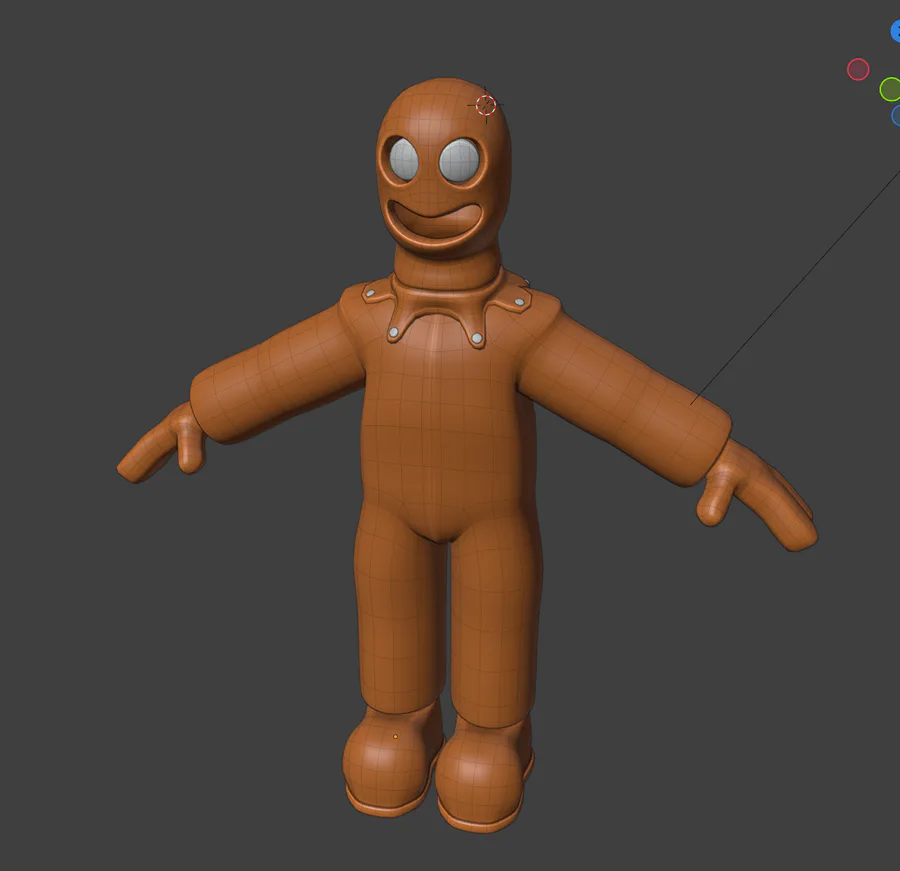
Task: Click the red negative X axis gizmo circle
Action: click(x=858, y=69)
